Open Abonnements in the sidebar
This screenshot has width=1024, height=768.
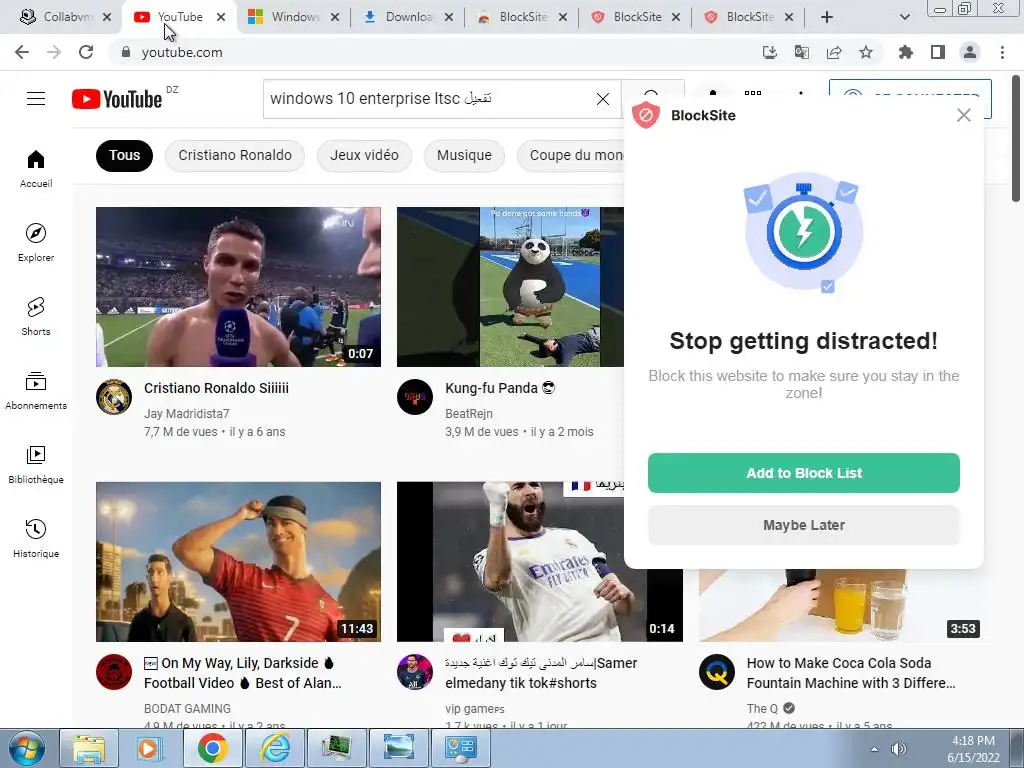pyautogui.click(x=36, y=391)
